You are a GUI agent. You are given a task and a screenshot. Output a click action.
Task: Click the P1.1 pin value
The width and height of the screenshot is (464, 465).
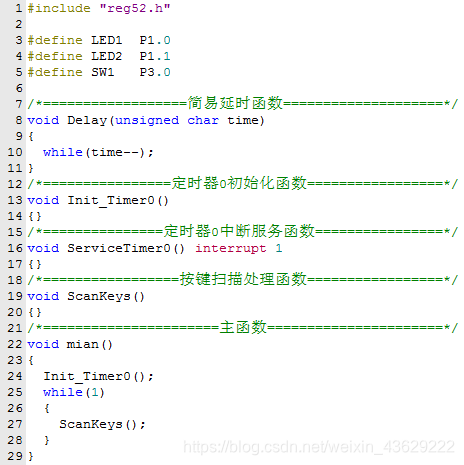155,56
